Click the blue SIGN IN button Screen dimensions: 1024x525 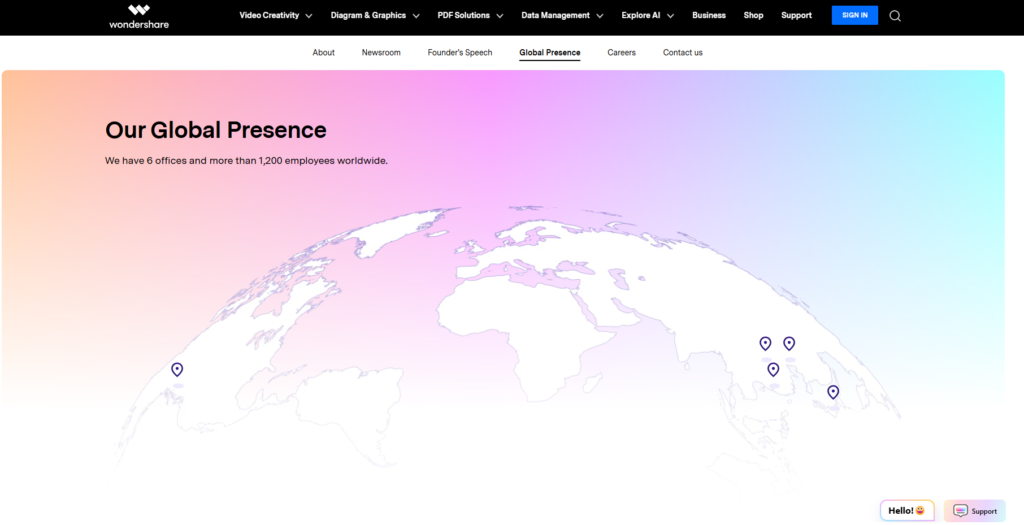point(855,15)
